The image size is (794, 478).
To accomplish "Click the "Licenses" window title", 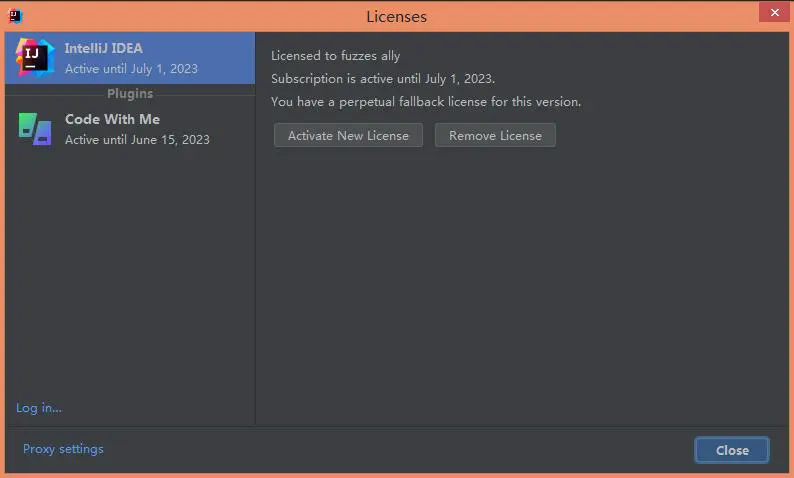I will pos(397,16).
